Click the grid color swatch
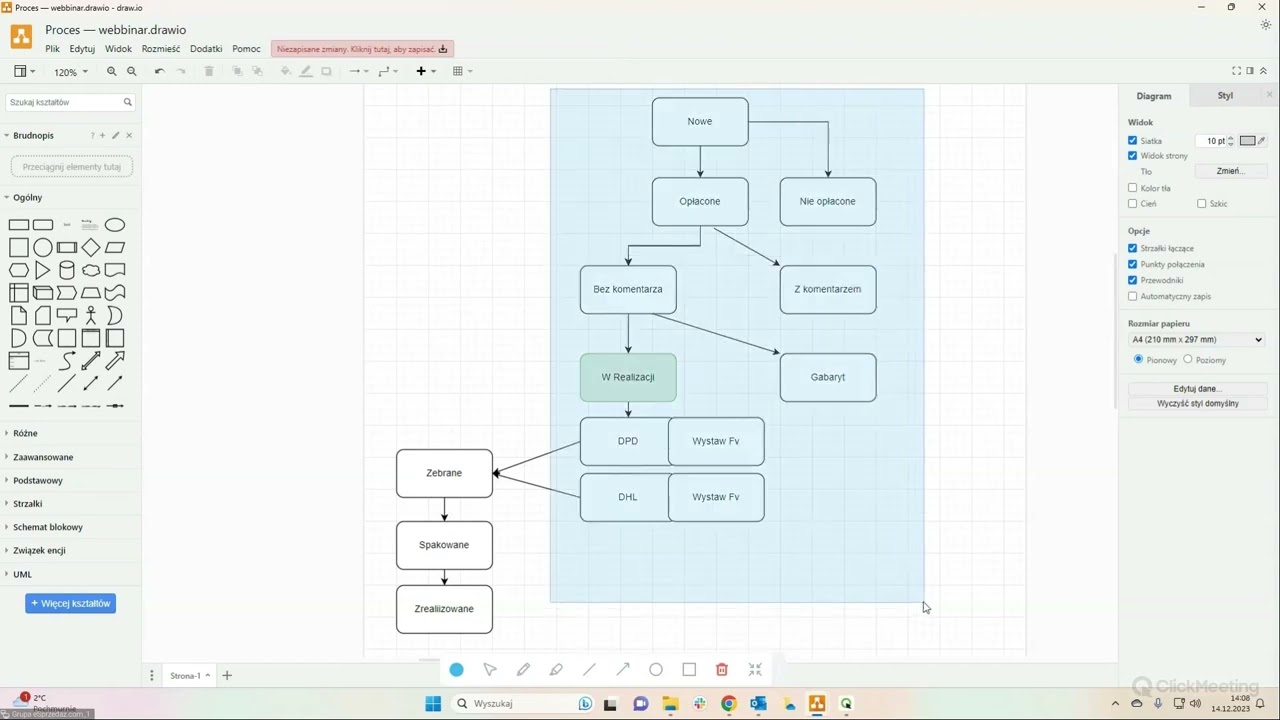The height and width of the screenshot is (720, 1280). pos(1247,141)
